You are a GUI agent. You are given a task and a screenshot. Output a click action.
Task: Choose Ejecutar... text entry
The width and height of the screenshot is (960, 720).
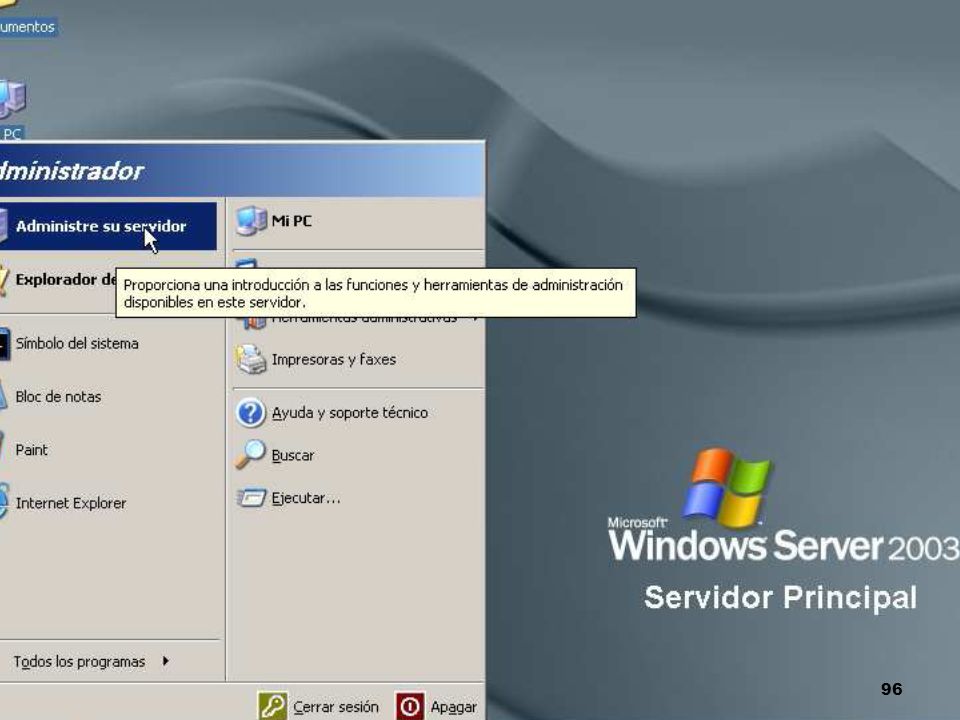tap(306, 498)
